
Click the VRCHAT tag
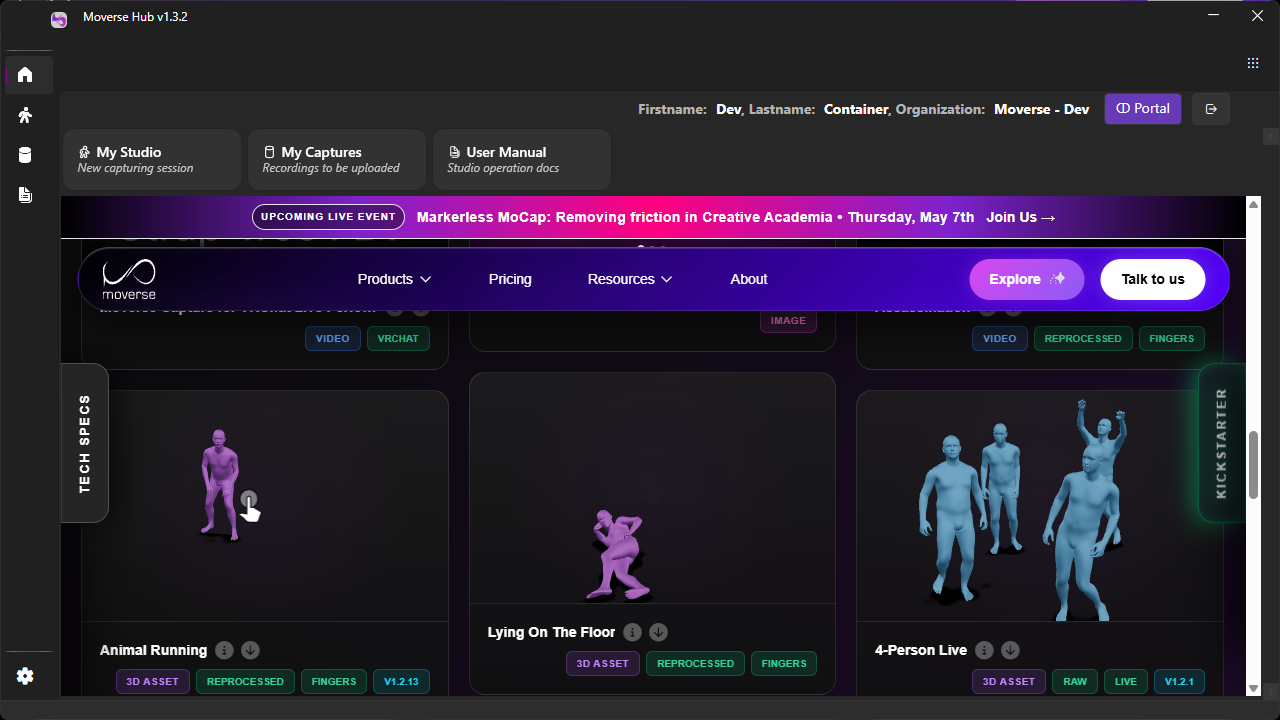tap(398, 339)
